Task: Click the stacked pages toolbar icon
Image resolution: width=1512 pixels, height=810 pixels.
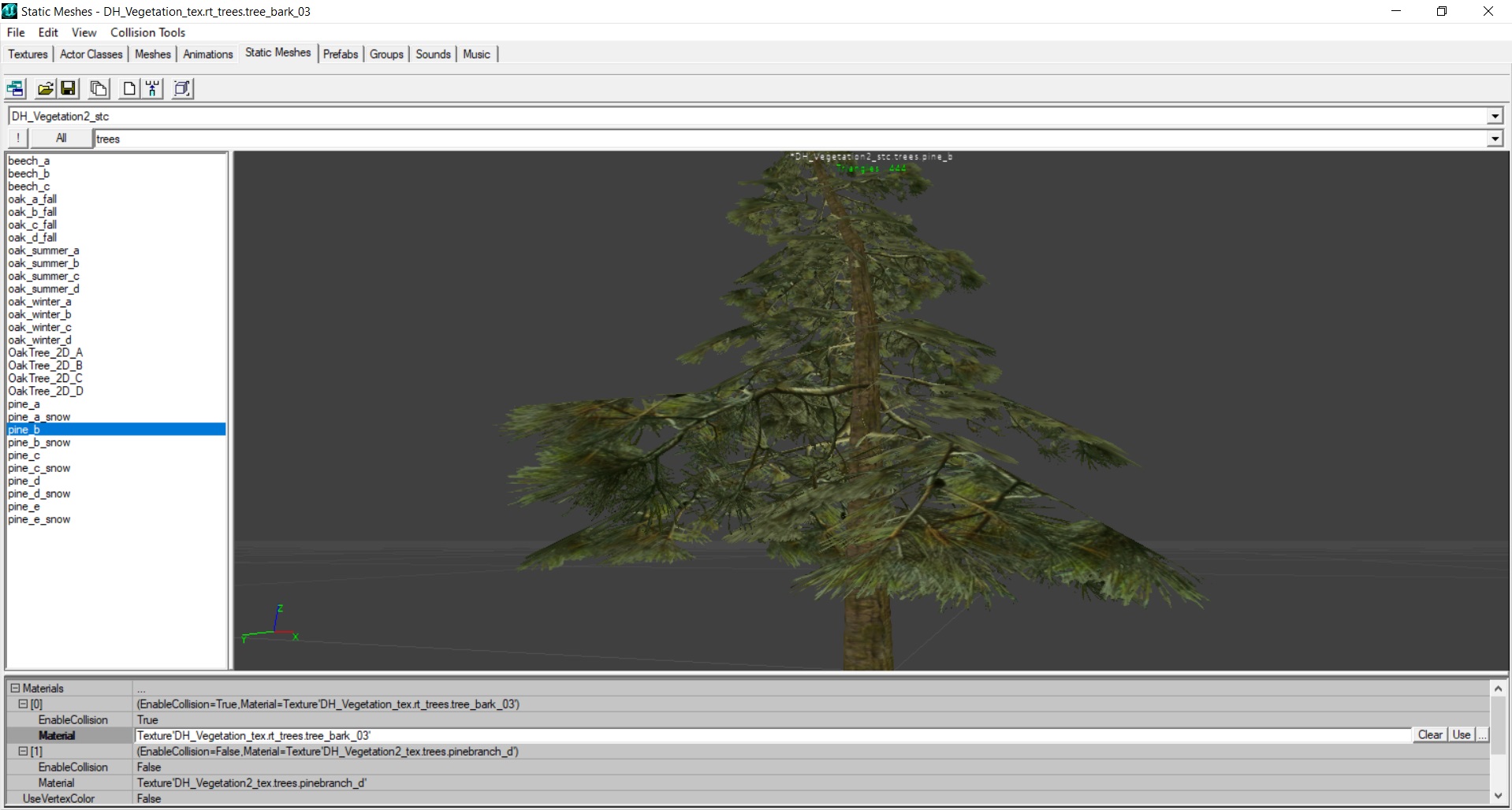Action: click(x=99, y=88)
